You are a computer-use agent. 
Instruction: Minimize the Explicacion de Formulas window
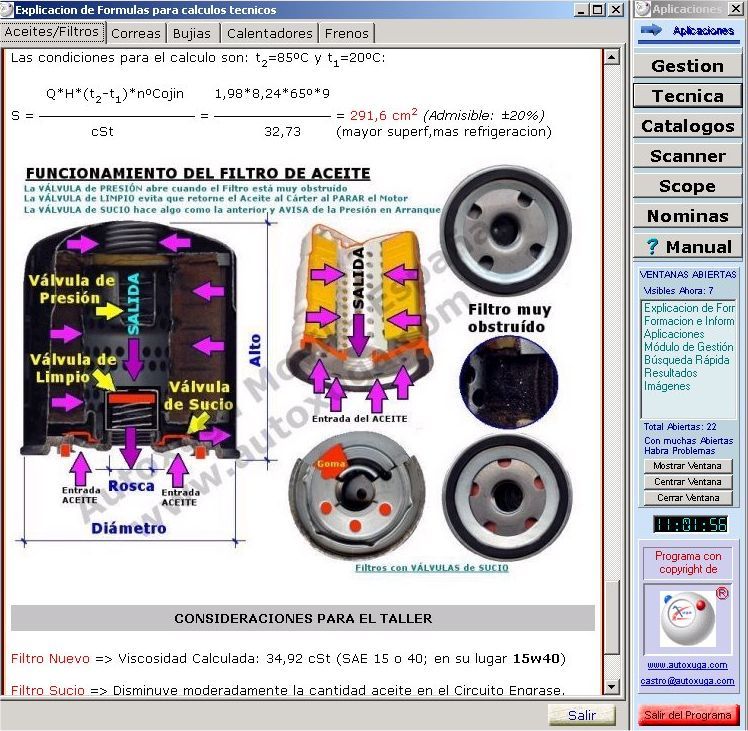click(581, 10)
